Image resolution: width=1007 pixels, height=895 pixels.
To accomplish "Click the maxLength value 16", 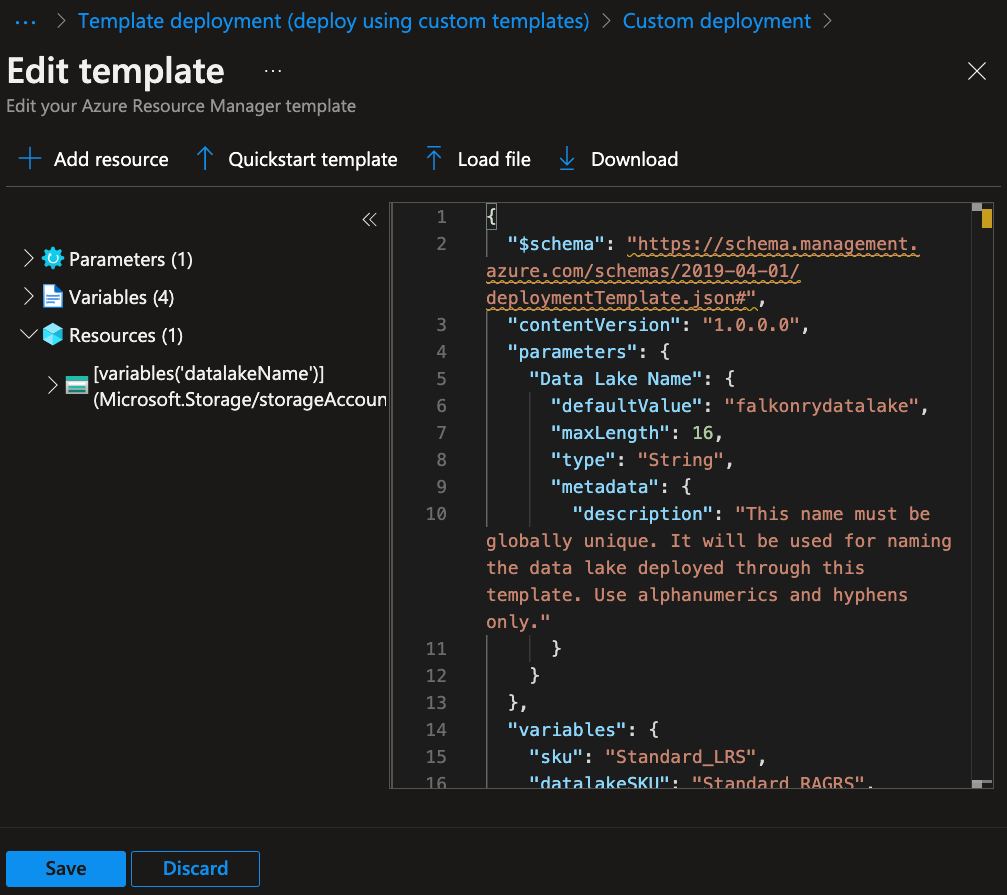I will click(703, 433).
